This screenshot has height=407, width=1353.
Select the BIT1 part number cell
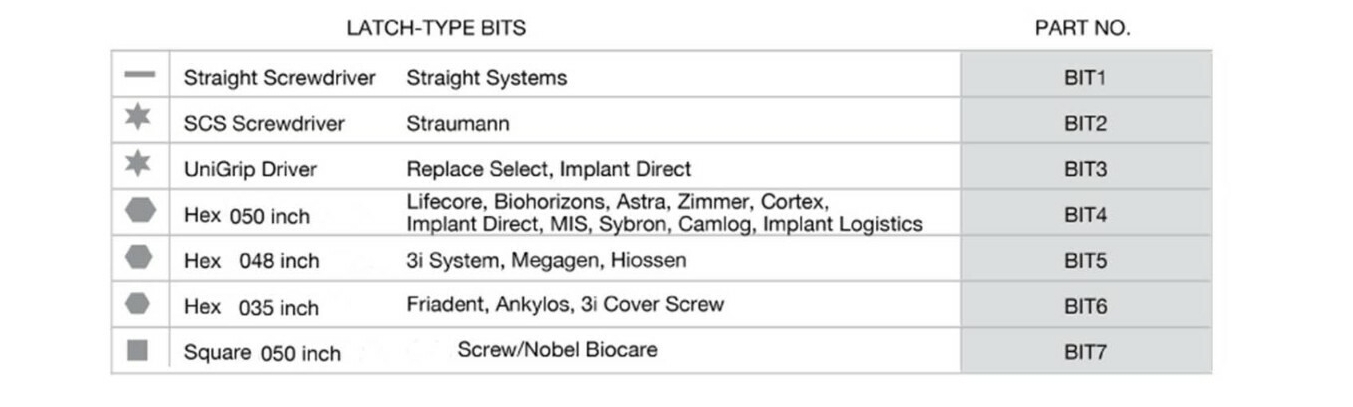click(1085, 77)
